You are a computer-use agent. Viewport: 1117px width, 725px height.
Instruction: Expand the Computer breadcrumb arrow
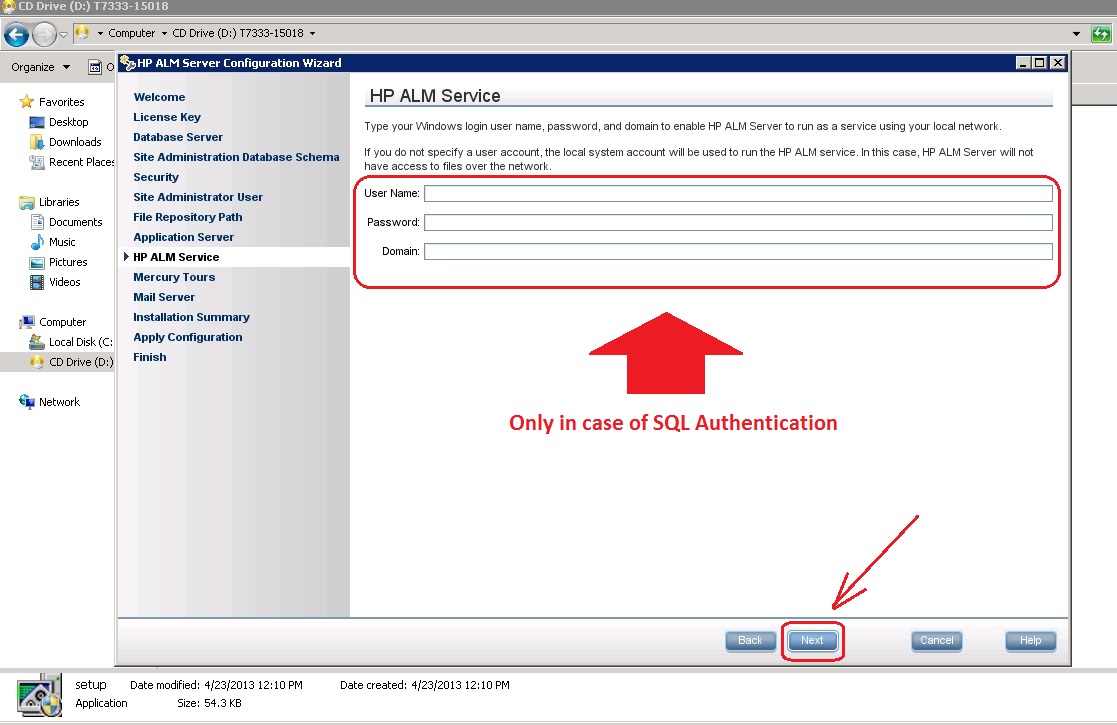coord(164,33)
